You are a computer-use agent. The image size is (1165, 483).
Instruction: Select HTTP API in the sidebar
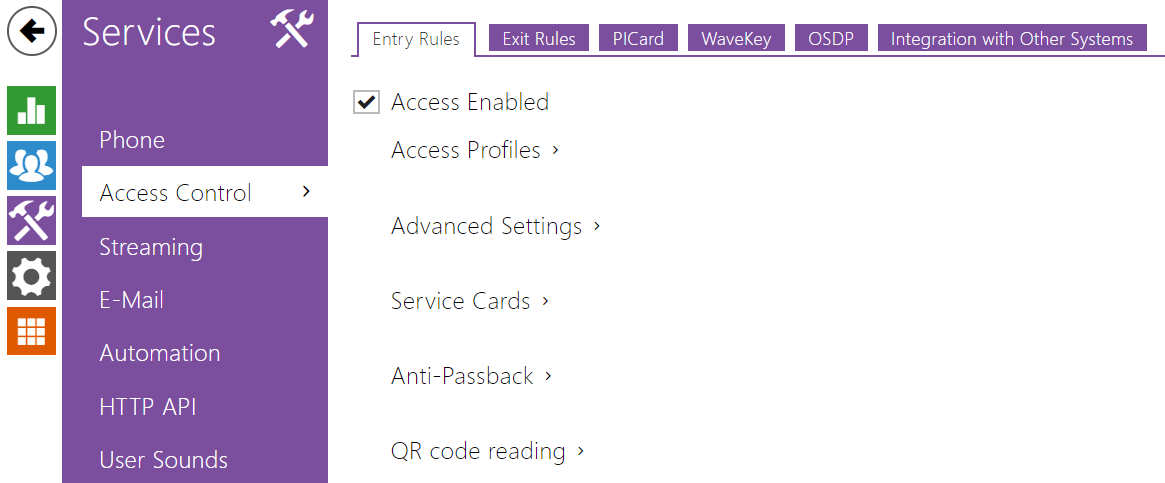148,407
